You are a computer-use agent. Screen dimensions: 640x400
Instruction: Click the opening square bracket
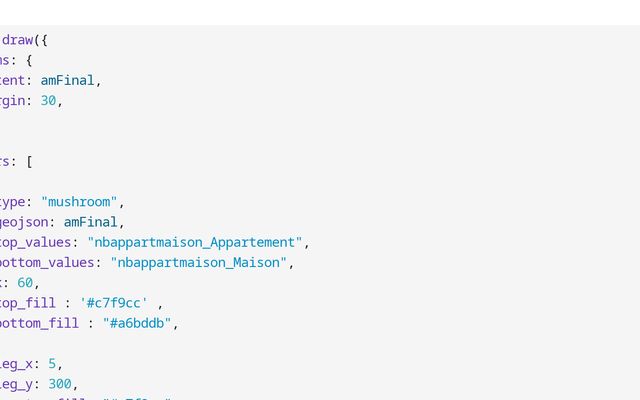[28, 161]
